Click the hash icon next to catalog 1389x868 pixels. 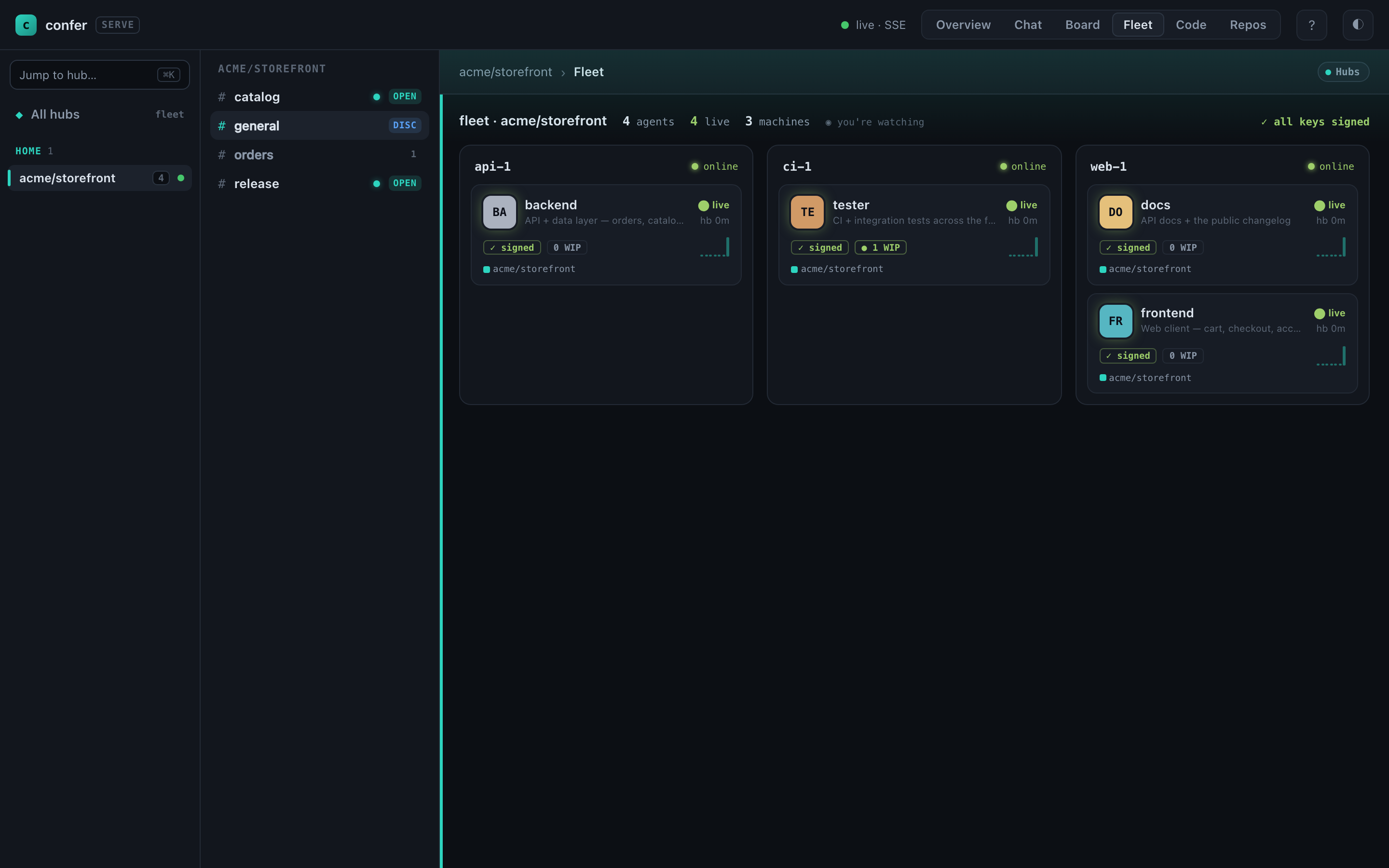coord(221,97)
